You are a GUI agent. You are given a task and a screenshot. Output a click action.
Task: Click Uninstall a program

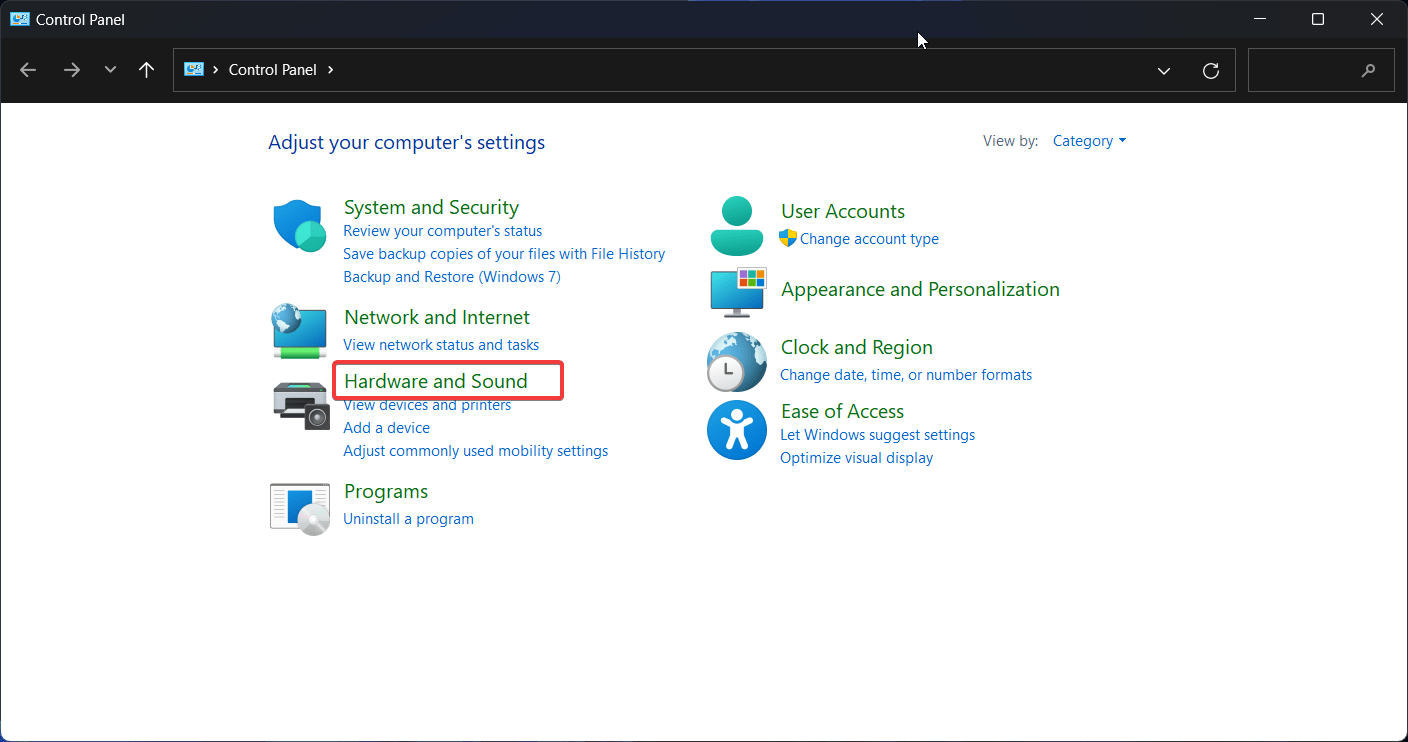(x=409, y=519)
